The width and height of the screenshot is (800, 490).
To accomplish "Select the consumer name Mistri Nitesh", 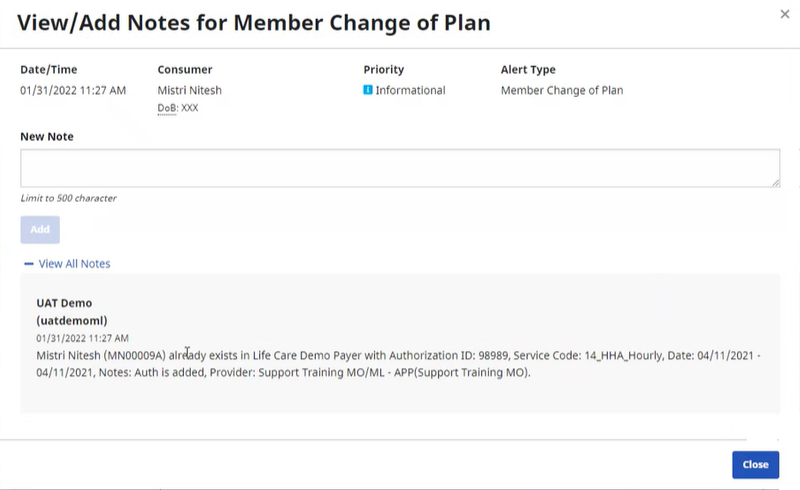I will [189, 90].
